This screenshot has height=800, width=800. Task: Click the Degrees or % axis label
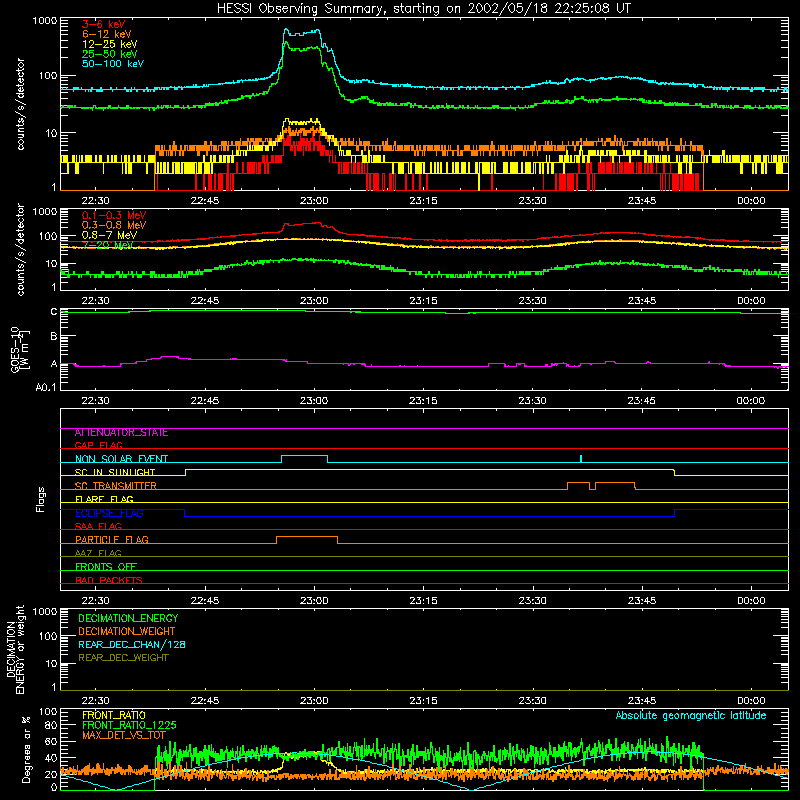(27, 749)
